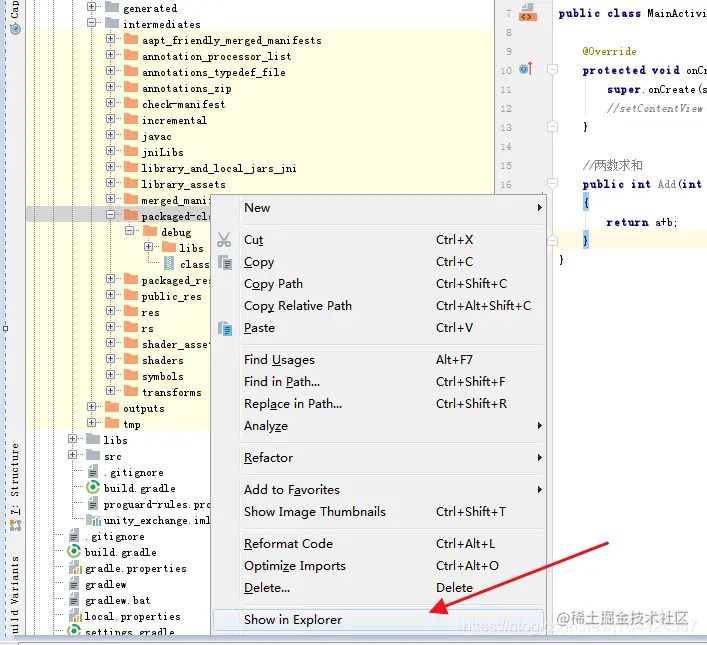Fold the onCreate method at line 10
This screenshot has height=645, width=707.
[552, 69]
